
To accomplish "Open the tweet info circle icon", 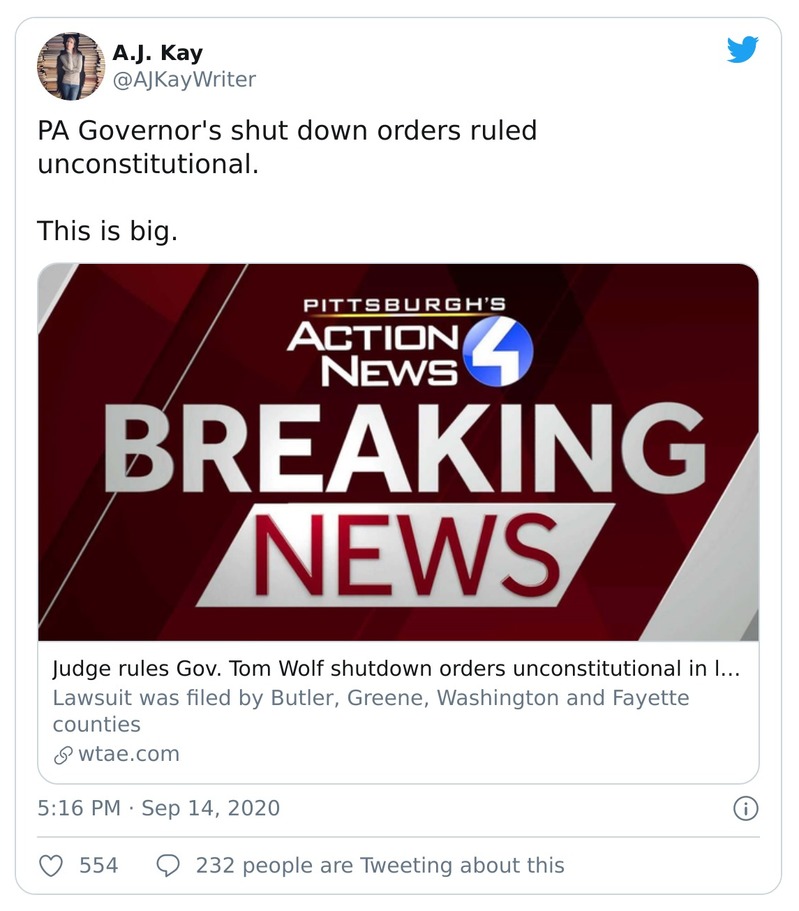I will coord(745,808).
